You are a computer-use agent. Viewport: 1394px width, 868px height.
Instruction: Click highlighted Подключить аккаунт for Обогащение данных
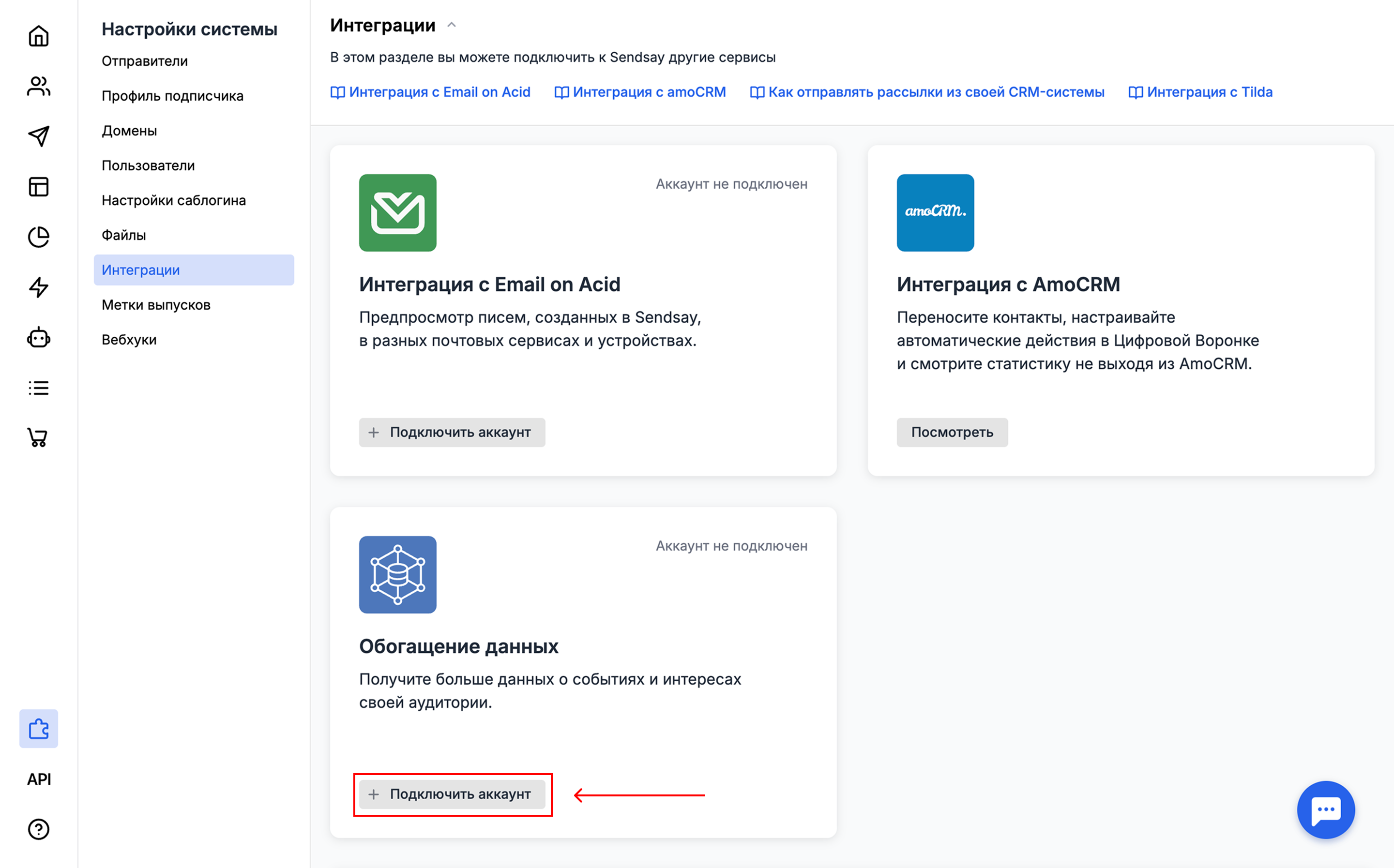click(x=453, y=794)
